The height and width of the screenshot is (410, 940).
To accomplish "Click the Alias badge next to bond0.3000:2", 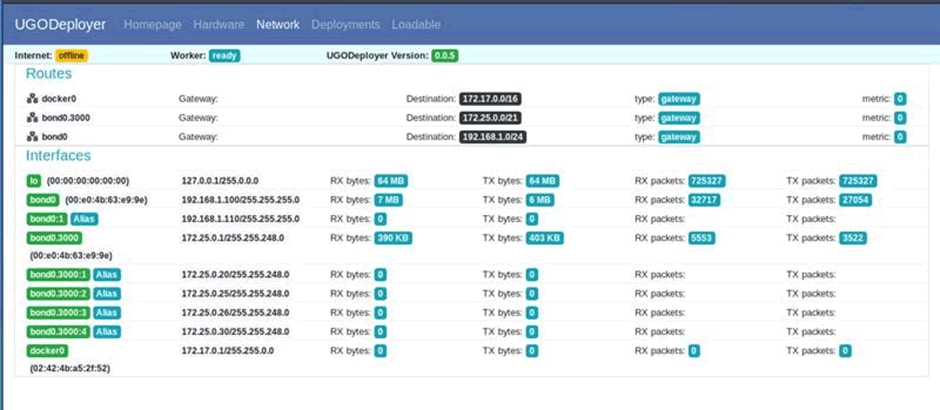I will [x=107, y=294].
